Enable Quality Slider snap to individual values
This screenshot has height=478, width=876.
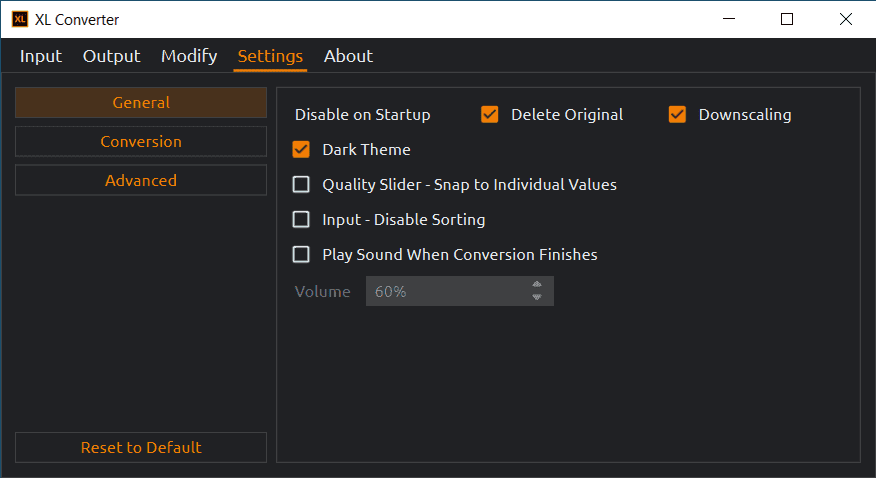(301, 185)
